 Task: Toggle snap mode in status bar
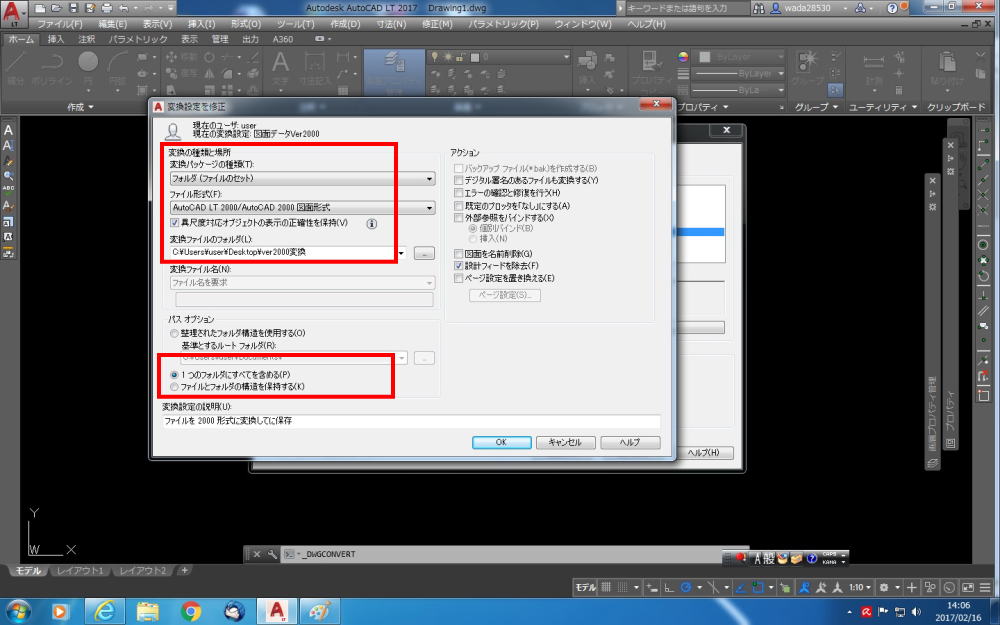(622, 587)
